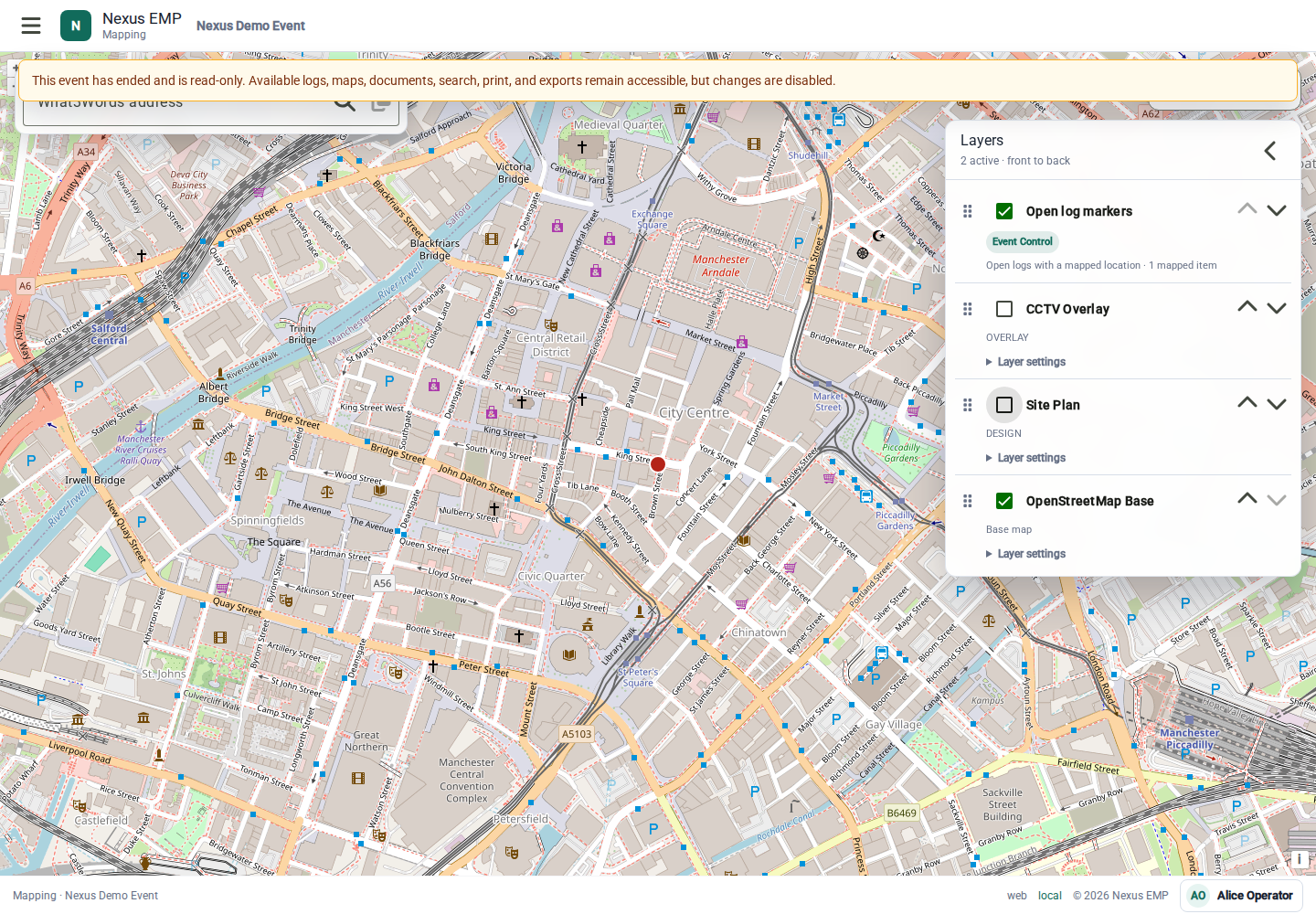Grab the Site Plan drag handle
This screenshot has width=1316, height=914.
[x=968, y=405]
